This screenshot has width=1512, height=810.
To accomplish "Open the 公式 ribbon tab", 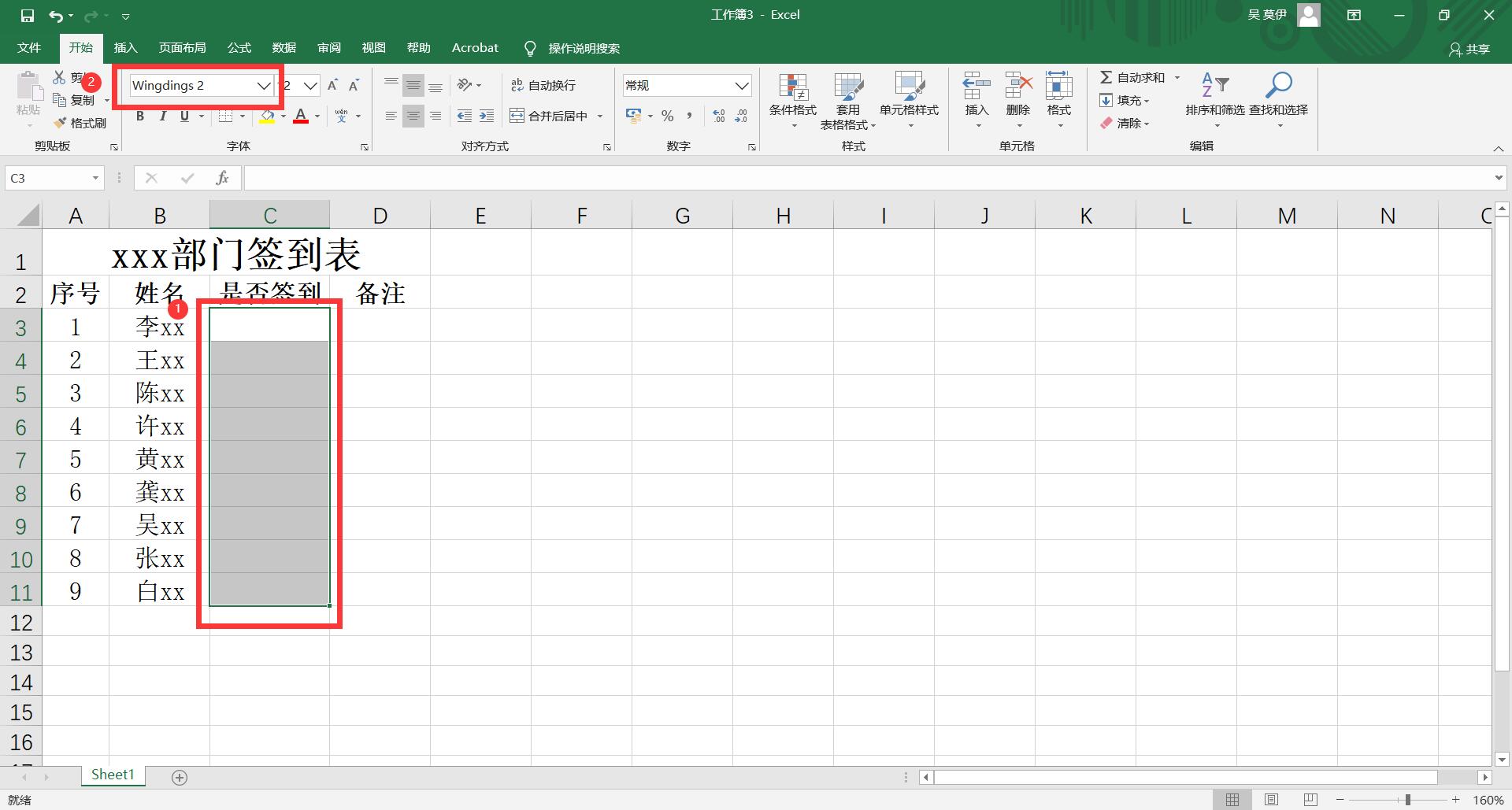I will pyautogui.click(x=239, y=48).
